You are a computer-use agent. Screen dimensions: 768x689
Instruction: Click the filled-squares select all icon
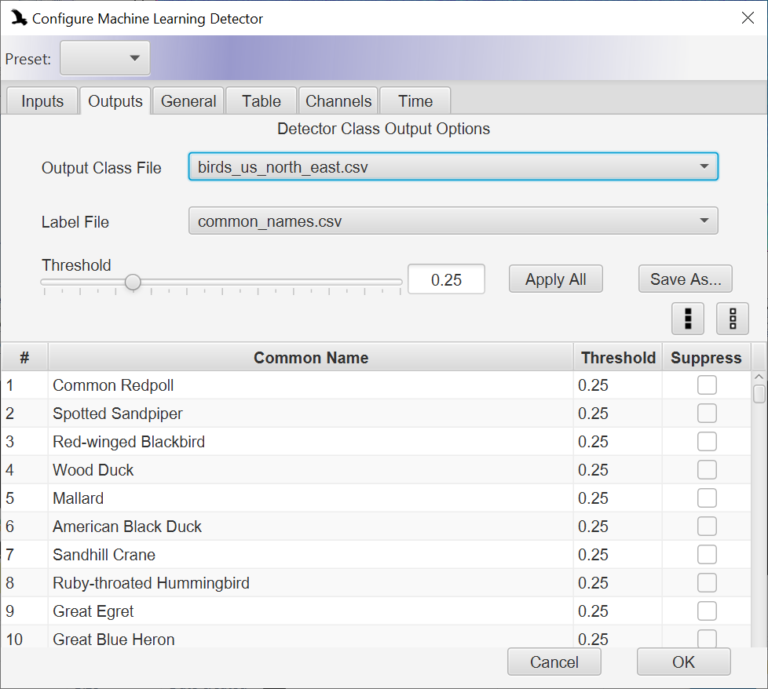pos(688,319)
